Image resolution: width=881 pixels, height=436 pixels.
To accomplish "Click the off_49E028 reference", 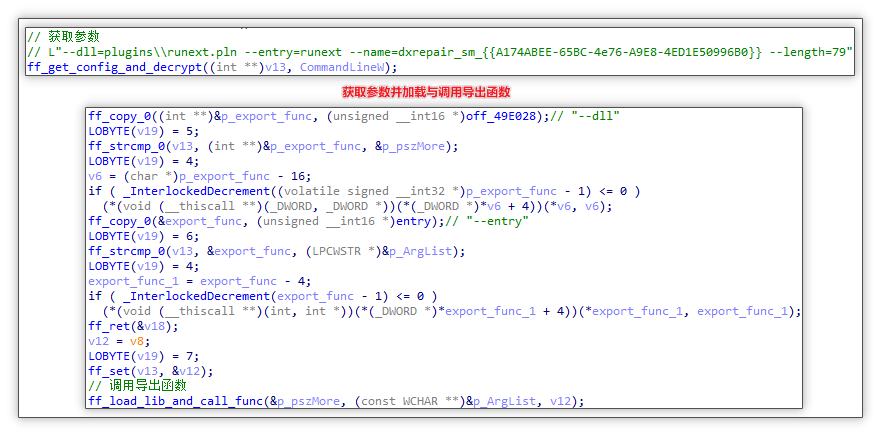I will (503, 116).
